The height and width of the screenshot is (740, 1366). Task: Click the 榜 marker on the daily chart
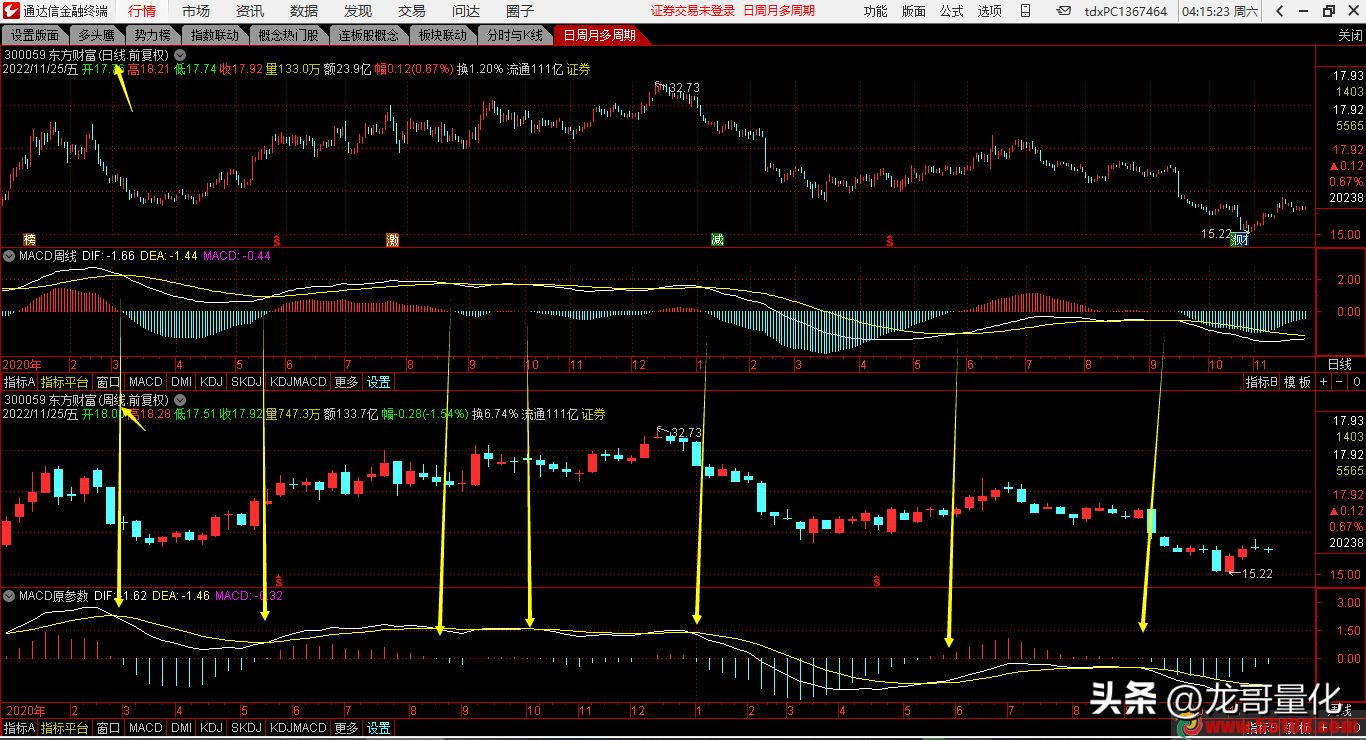(29, 240)
